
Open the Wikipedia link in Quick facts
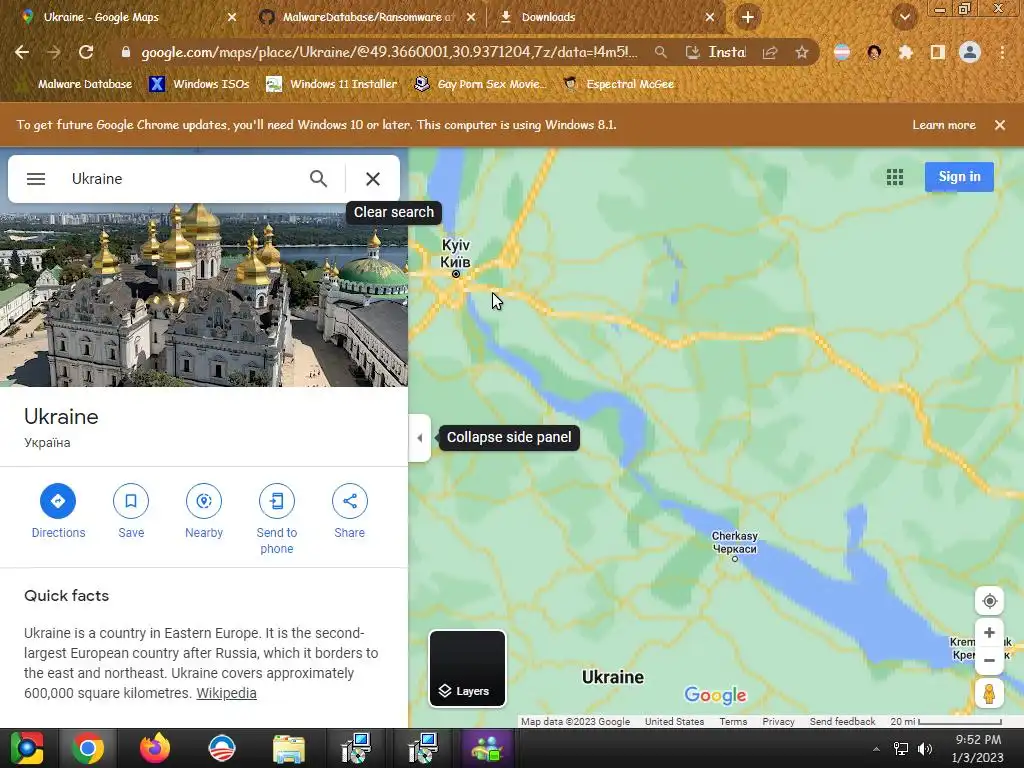227,693
